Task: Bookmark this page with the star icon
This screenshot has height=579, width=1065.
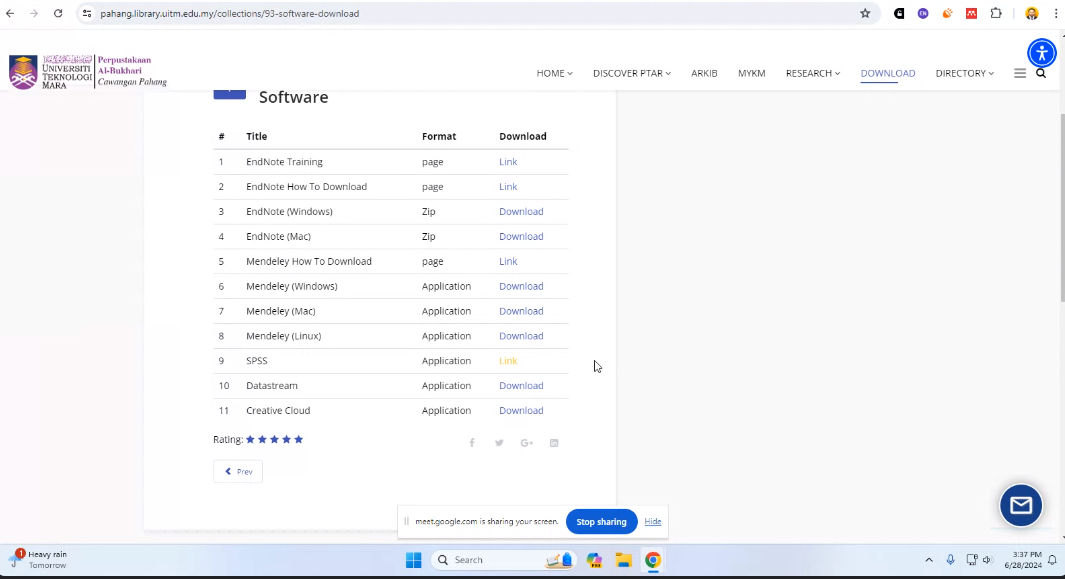Action: point(865,14)
